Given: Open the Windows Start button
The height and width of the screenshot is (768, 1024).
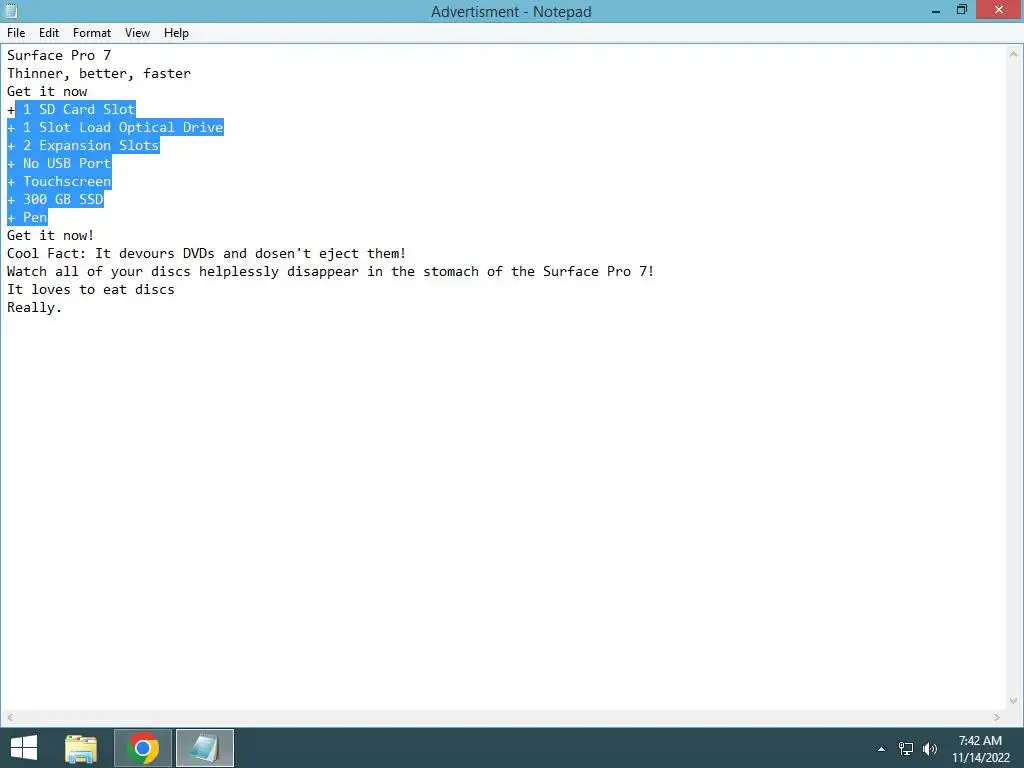Looking at the screenshot, I should coord(24,748).
